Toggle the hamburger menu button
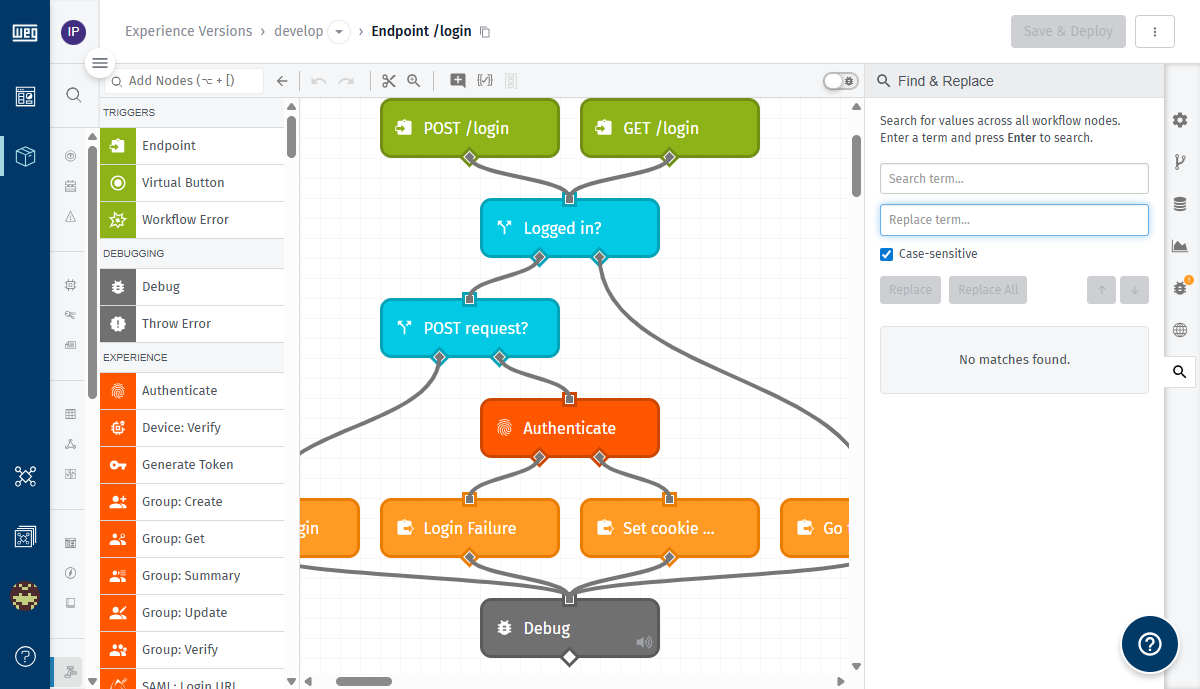This screenshot has height=689, width=1200. point(99,63)
